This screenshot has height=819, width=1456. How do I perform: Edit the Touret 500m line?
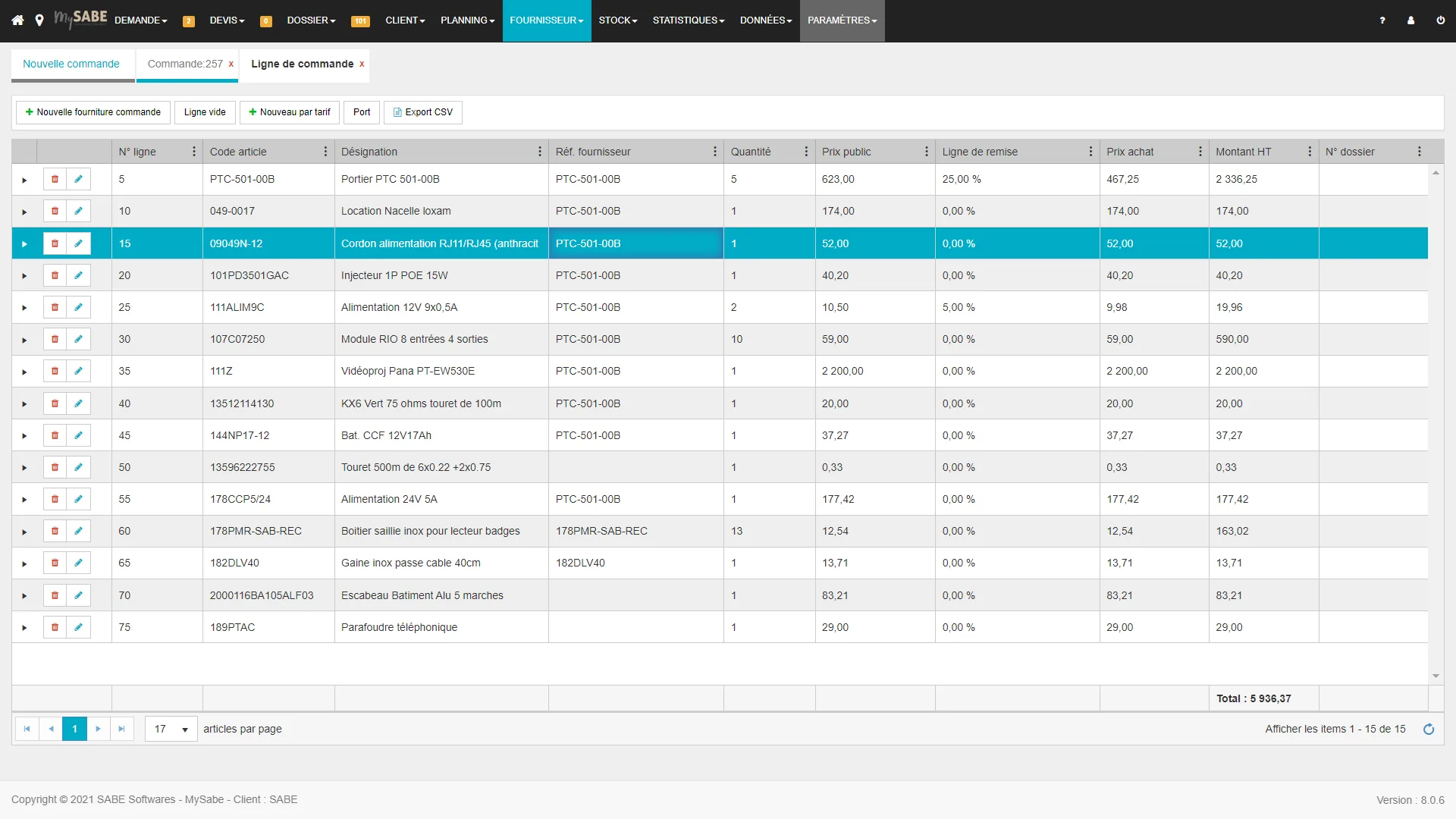click(78, 467)
